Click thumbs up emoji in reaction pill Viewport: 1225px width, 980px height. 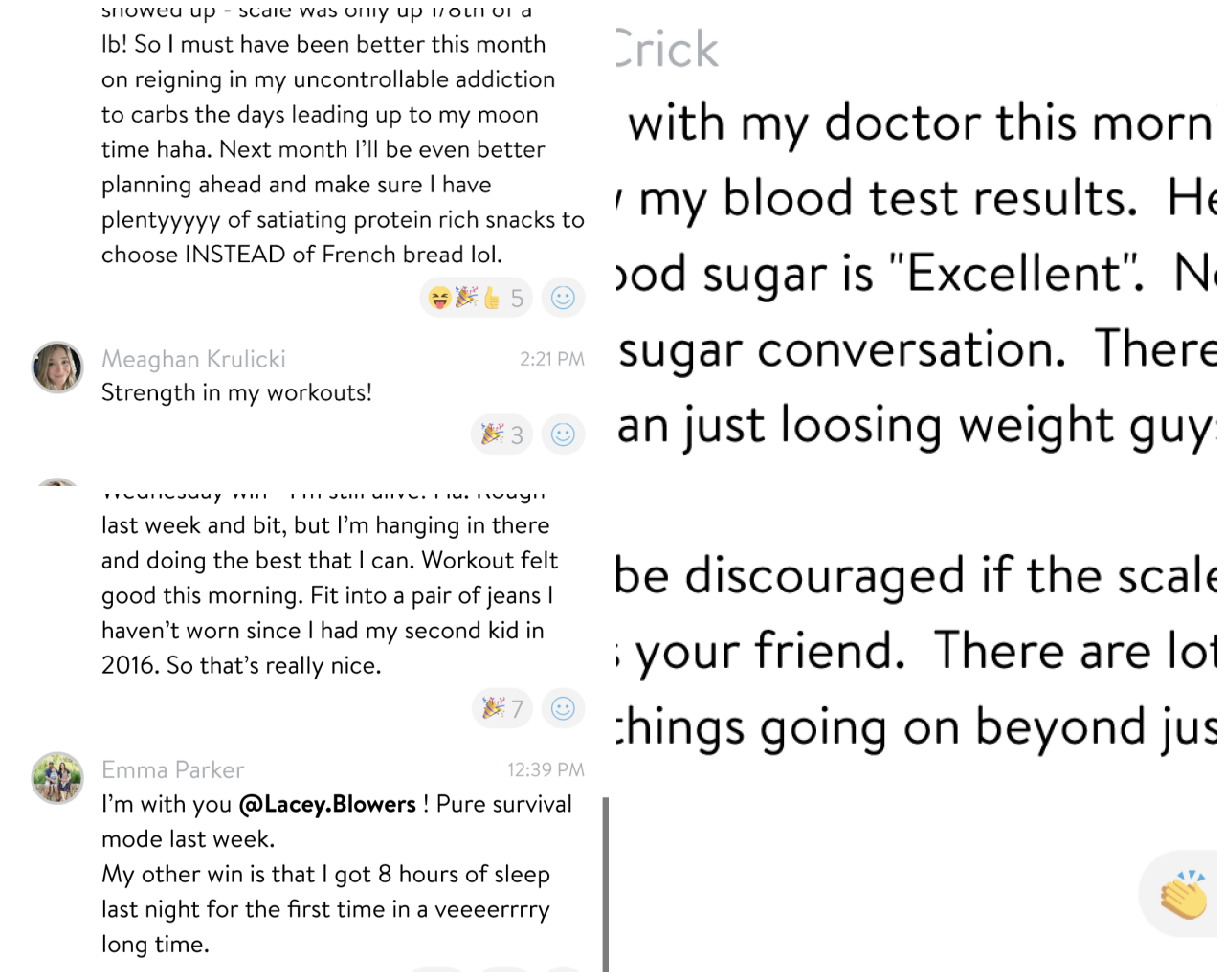(491, 299)
